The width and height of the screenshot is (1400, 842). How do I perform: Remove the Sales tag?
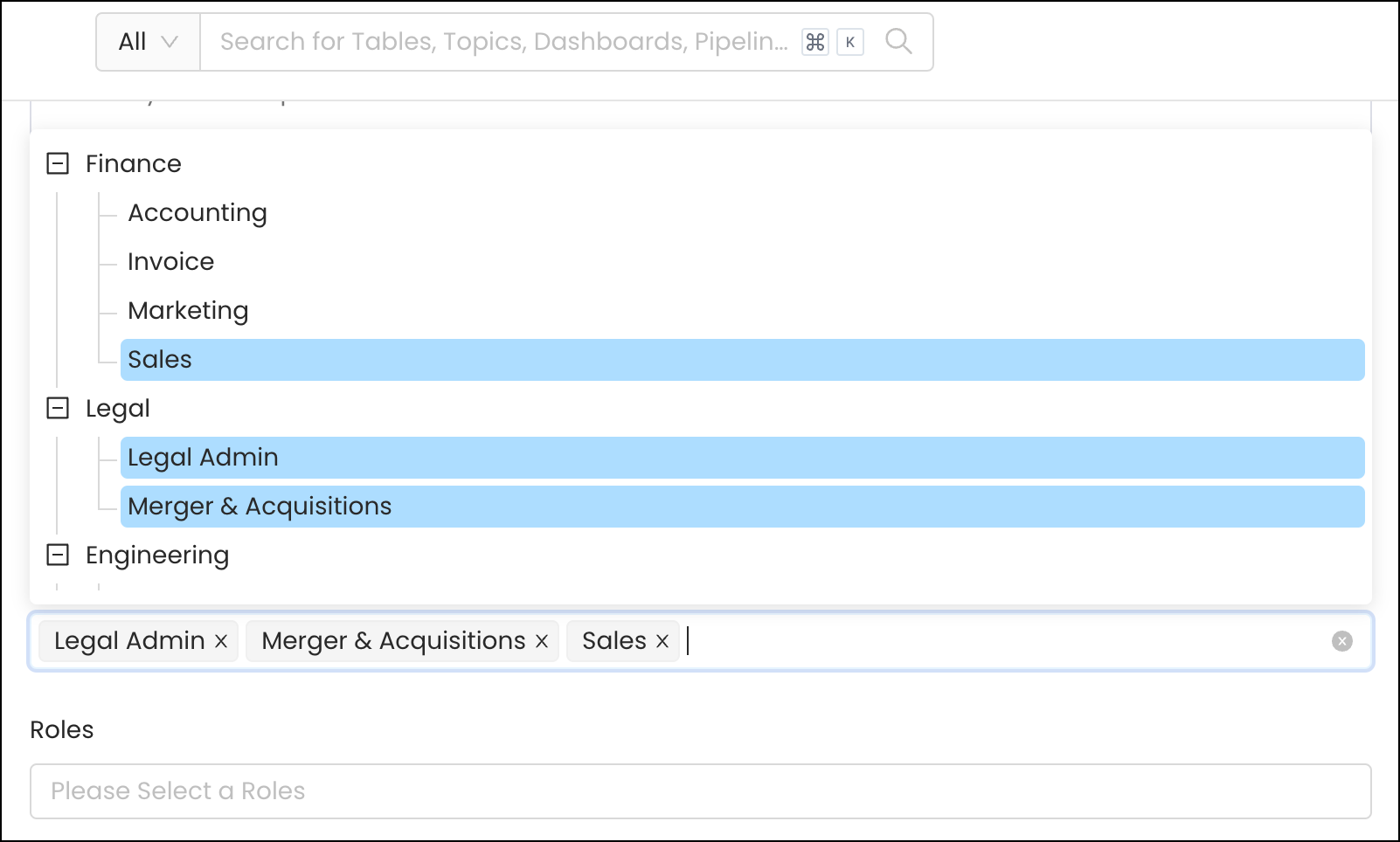coord(662,641)
